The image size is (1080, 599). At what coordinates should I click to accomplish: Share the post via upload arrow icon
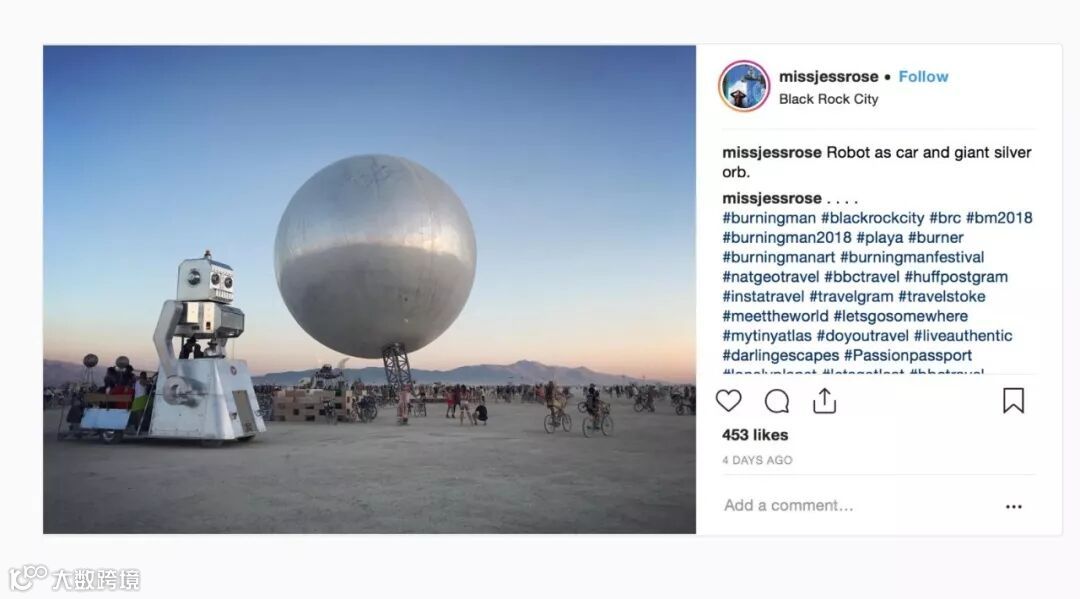pyautogui.click(x=824, y=400)
